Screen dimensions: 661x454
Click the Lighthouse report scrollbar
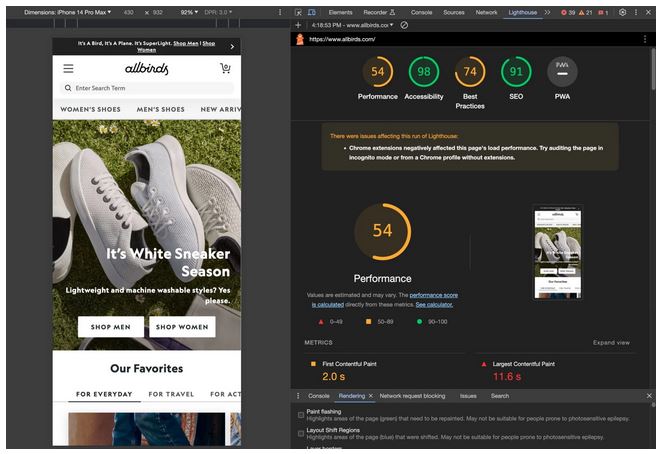[653, 70]
